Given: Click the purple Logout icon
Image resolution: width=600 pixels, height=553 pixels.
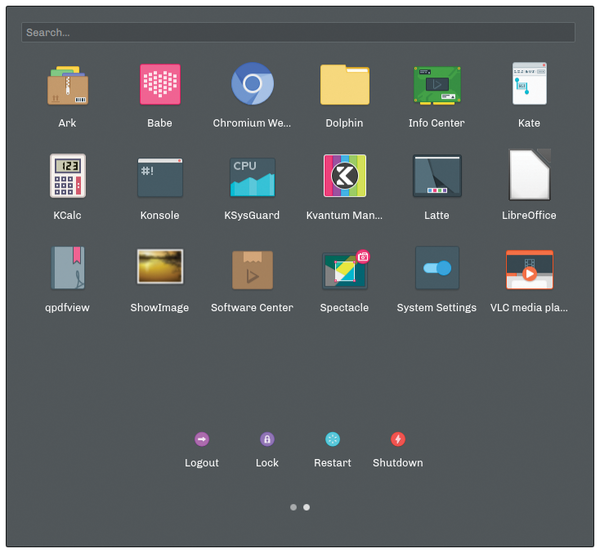Looking at the screenshot, I should point(202,439).
